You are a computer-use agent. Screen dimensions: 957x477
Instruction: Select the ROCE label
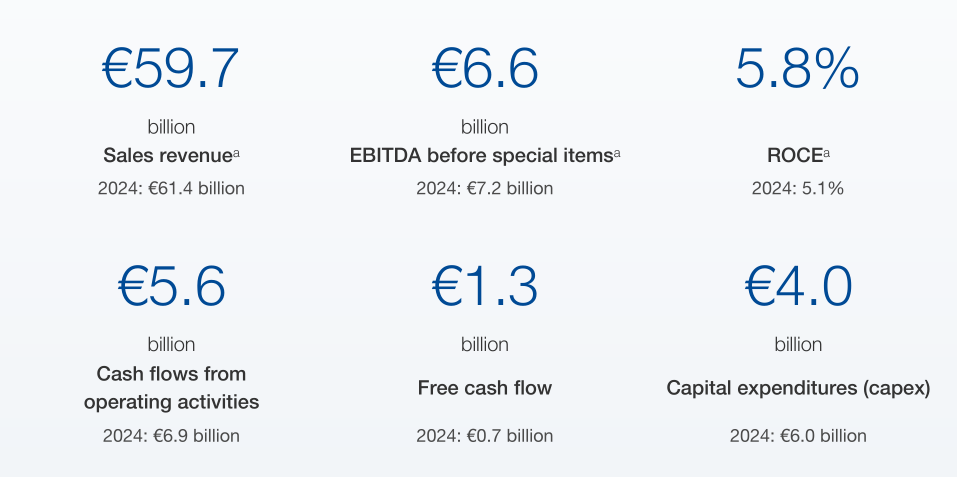[x=792, y=156]
